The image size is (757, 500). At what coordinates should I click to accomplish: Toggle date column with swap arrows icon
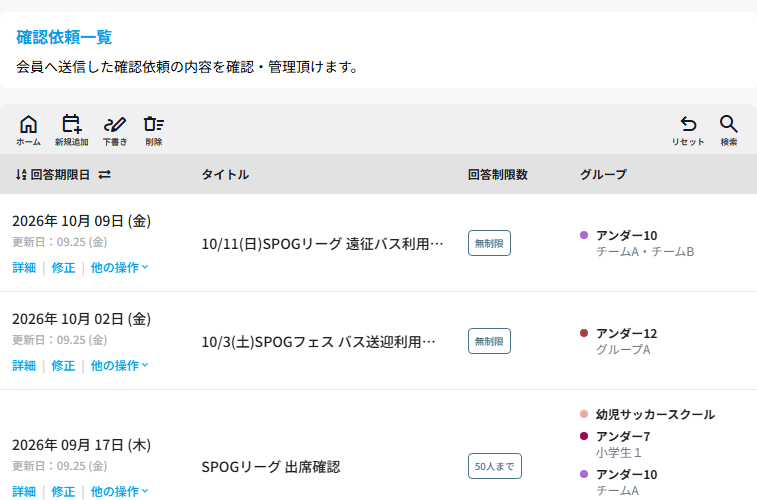105,175
